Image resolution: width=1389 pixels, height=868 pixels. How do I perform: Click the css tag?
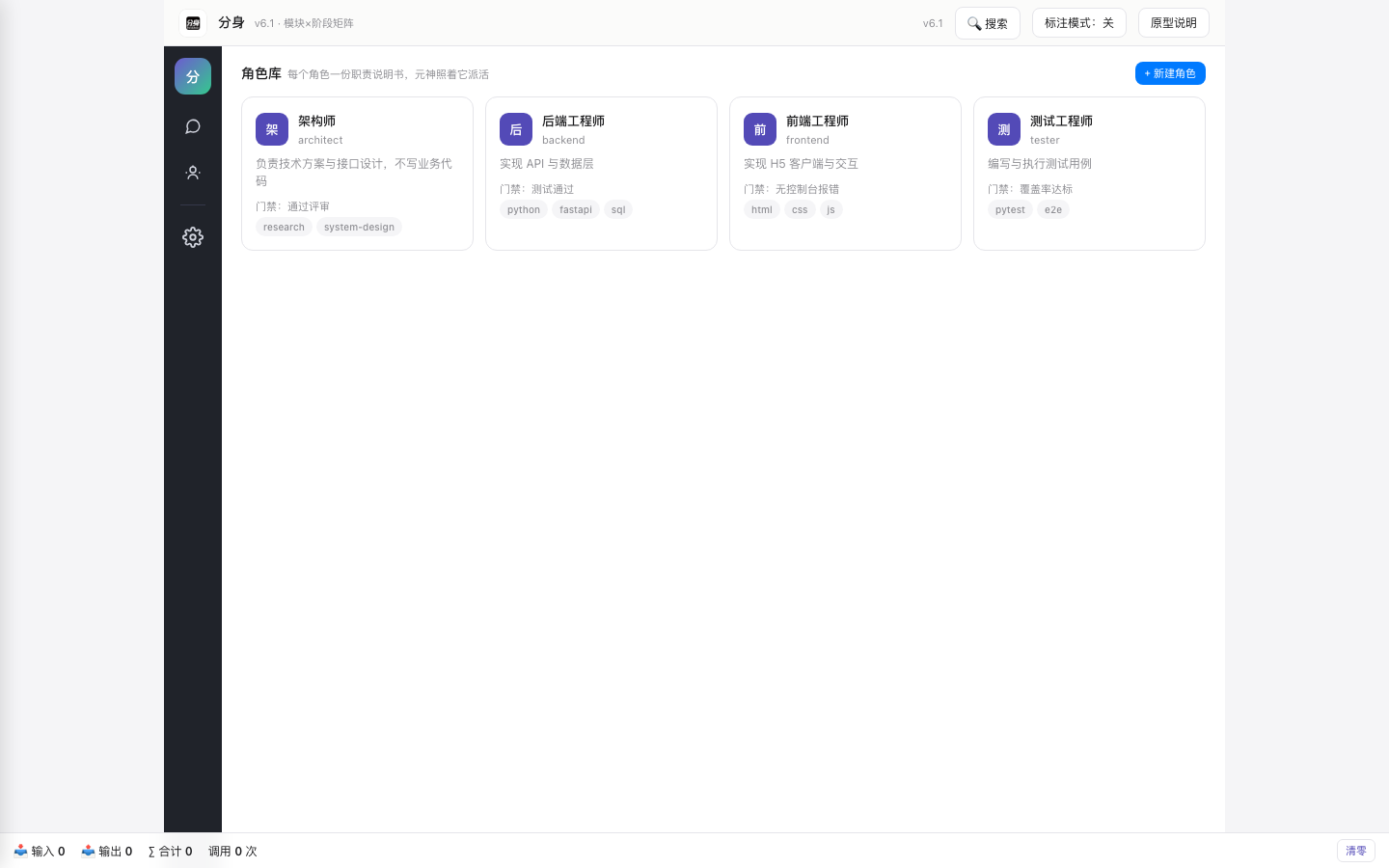(x=800, y=209)
